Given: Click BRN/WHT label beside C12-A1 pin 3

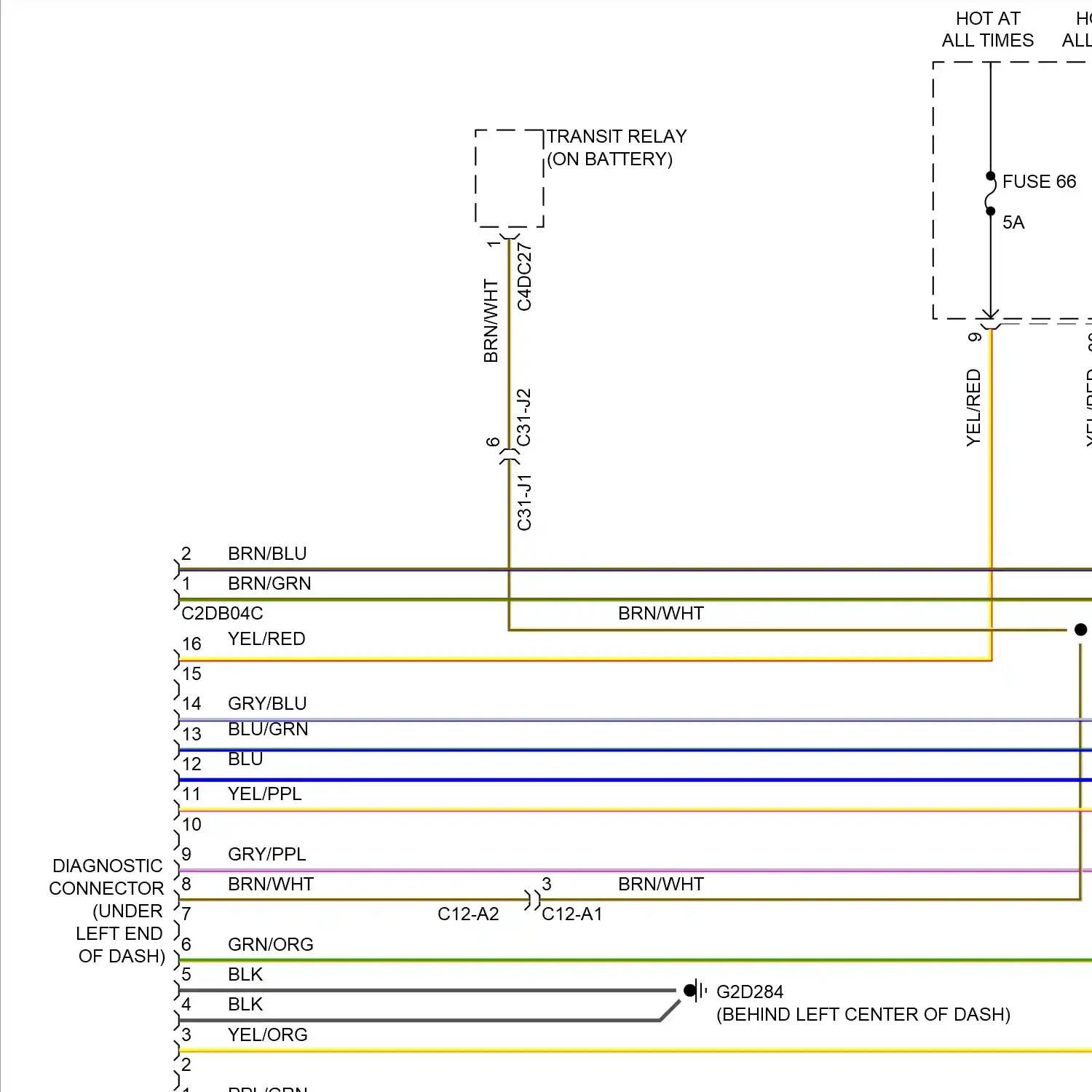Looking at the screenshot, I should click(x=661, y=885).
